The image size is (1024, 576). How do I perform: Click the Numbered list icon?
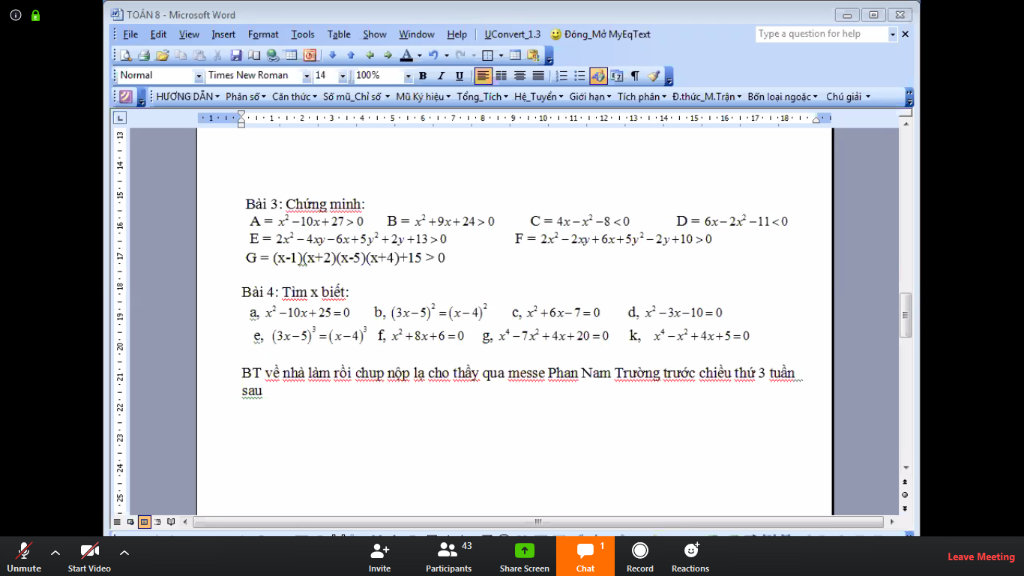[x=561, y=76]
